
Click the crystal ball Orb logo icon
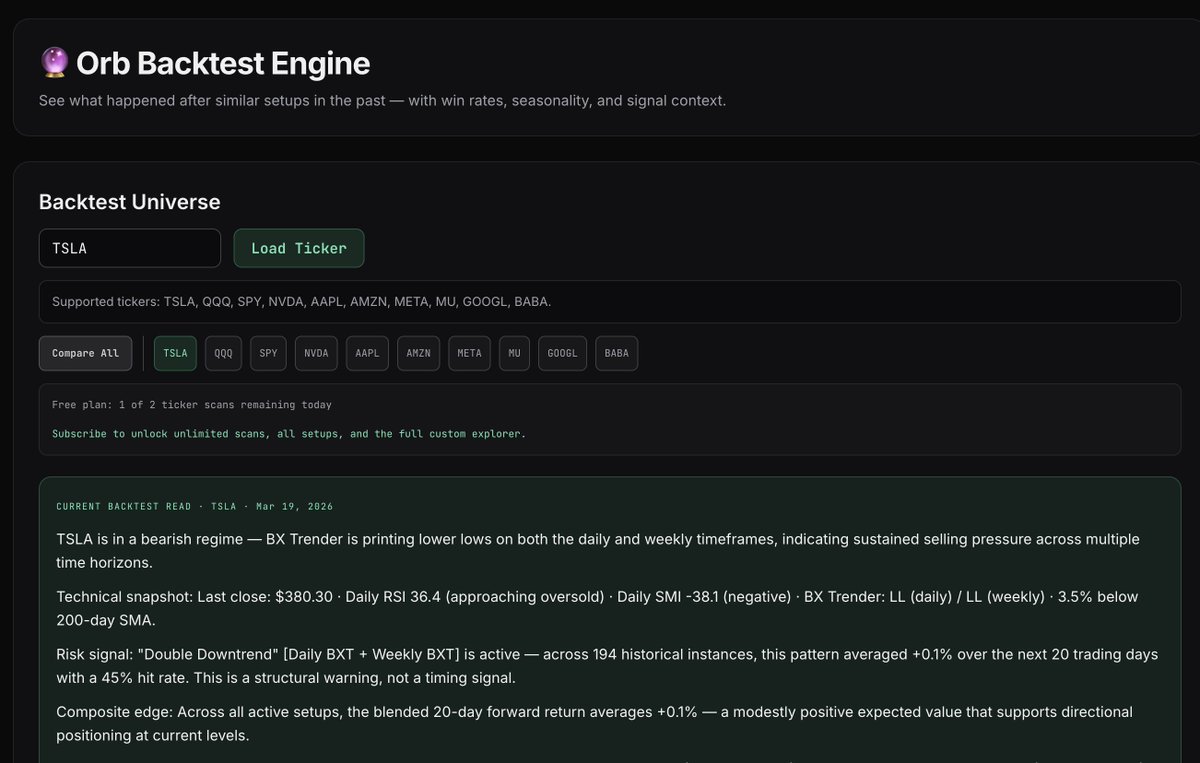(x=53, y=63)
